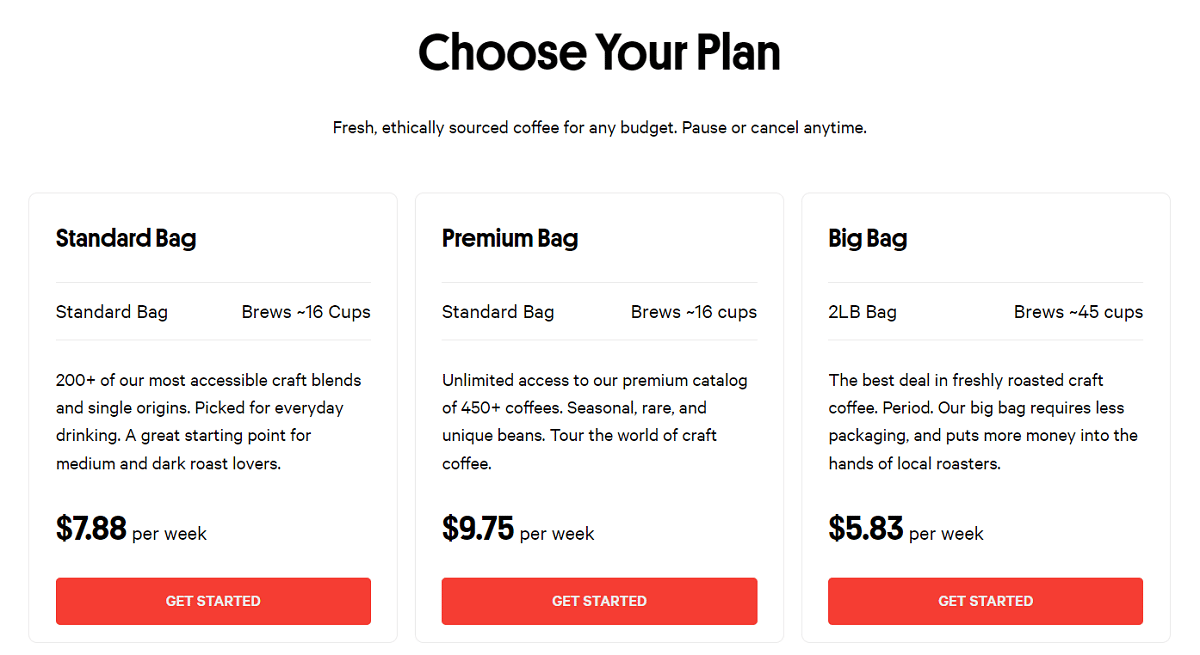Click Get Started under the Big Bag plan
The height and width of the screenshot is (655, 1200).
[985, 601]
